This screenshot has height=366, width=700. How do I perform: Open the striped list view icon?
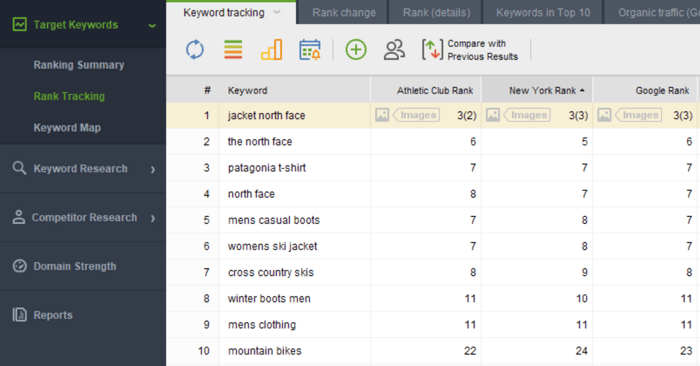tap(233, 50)
